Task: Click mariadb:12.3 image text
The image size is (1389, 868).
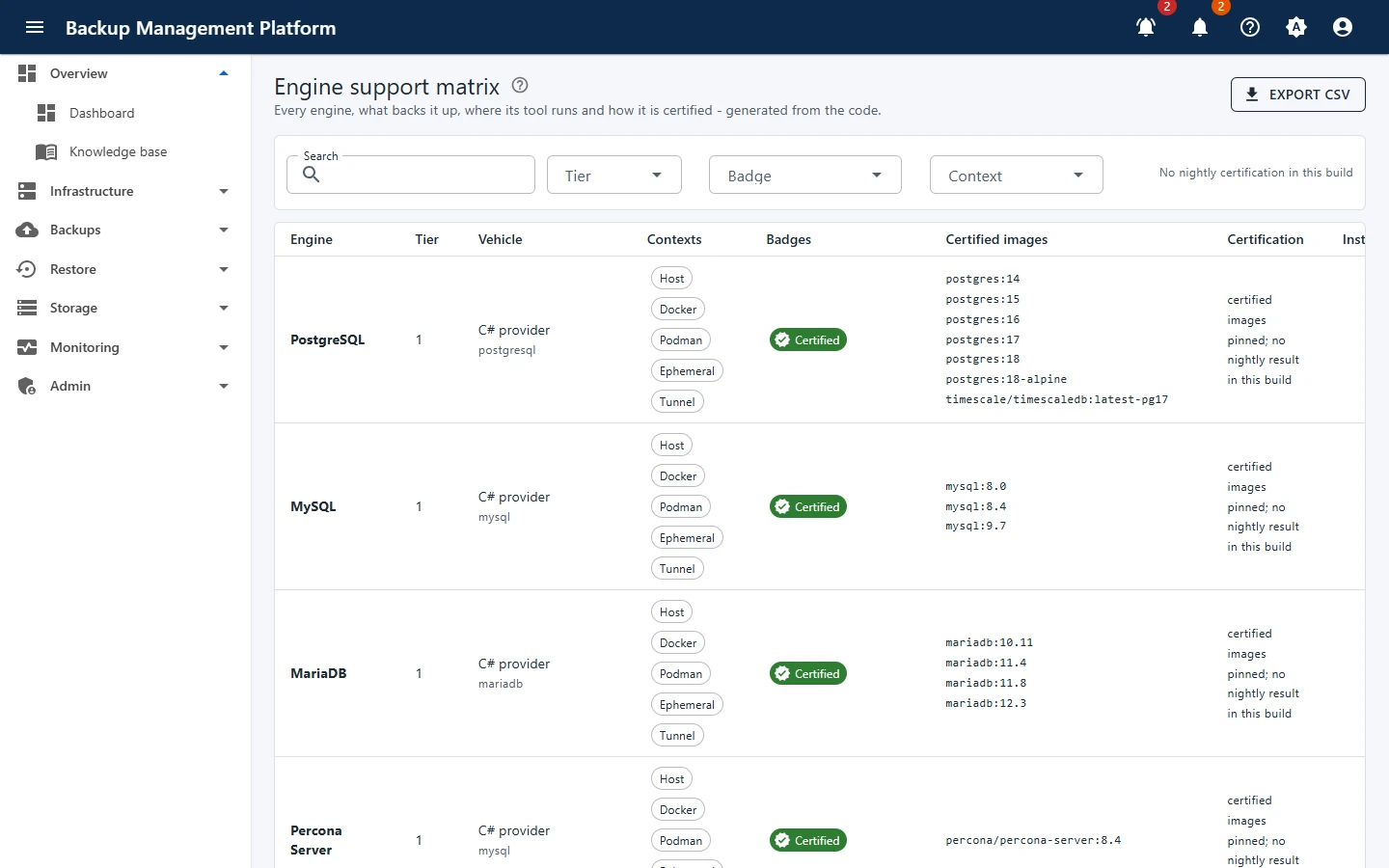Action: pyautogui.click(x=986, y=703)
